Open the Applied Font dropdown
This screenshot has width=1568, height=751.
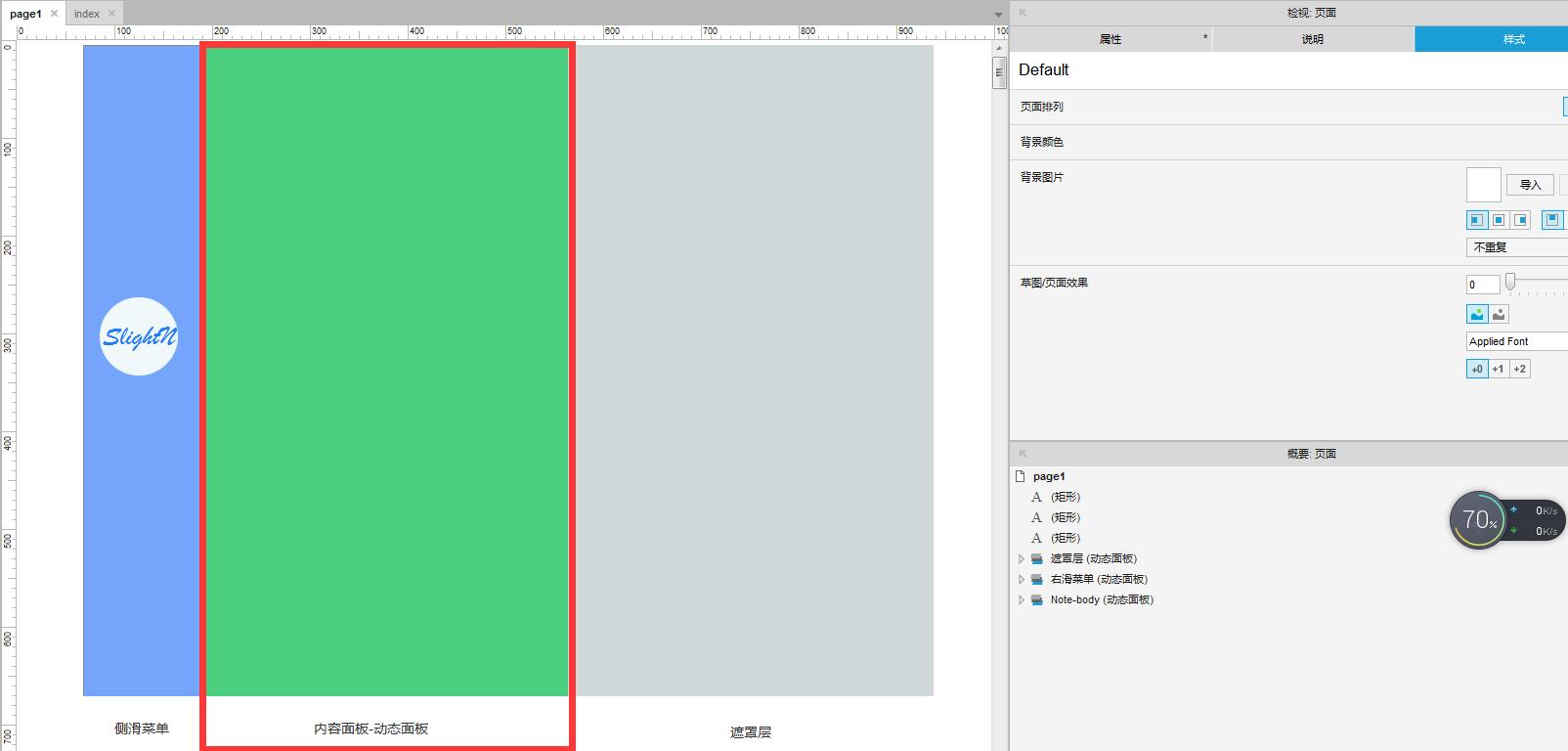pyautogui.click(x=1517, y=341)
